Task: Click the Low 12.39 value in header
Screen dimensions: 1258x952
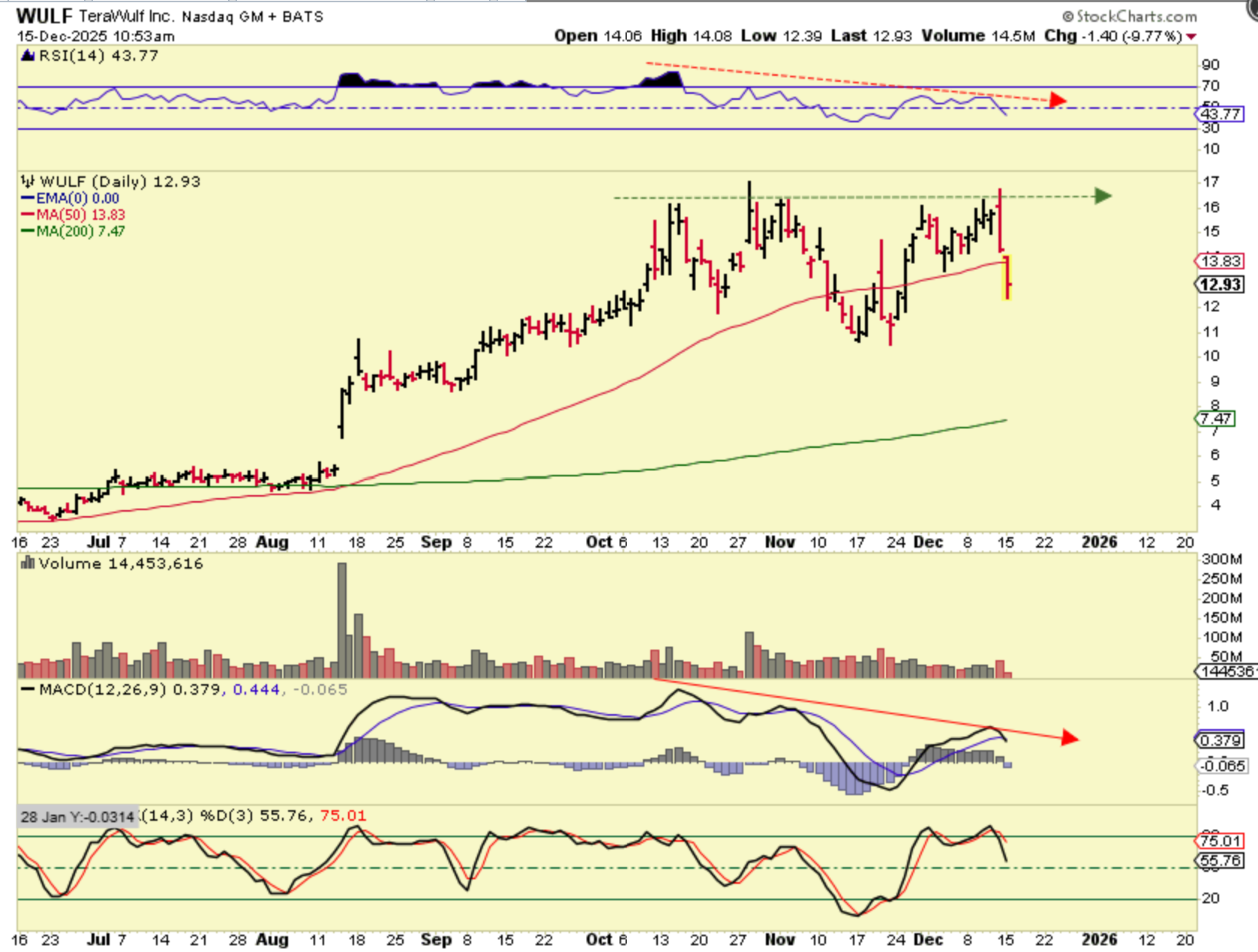Action: point(782,35)
